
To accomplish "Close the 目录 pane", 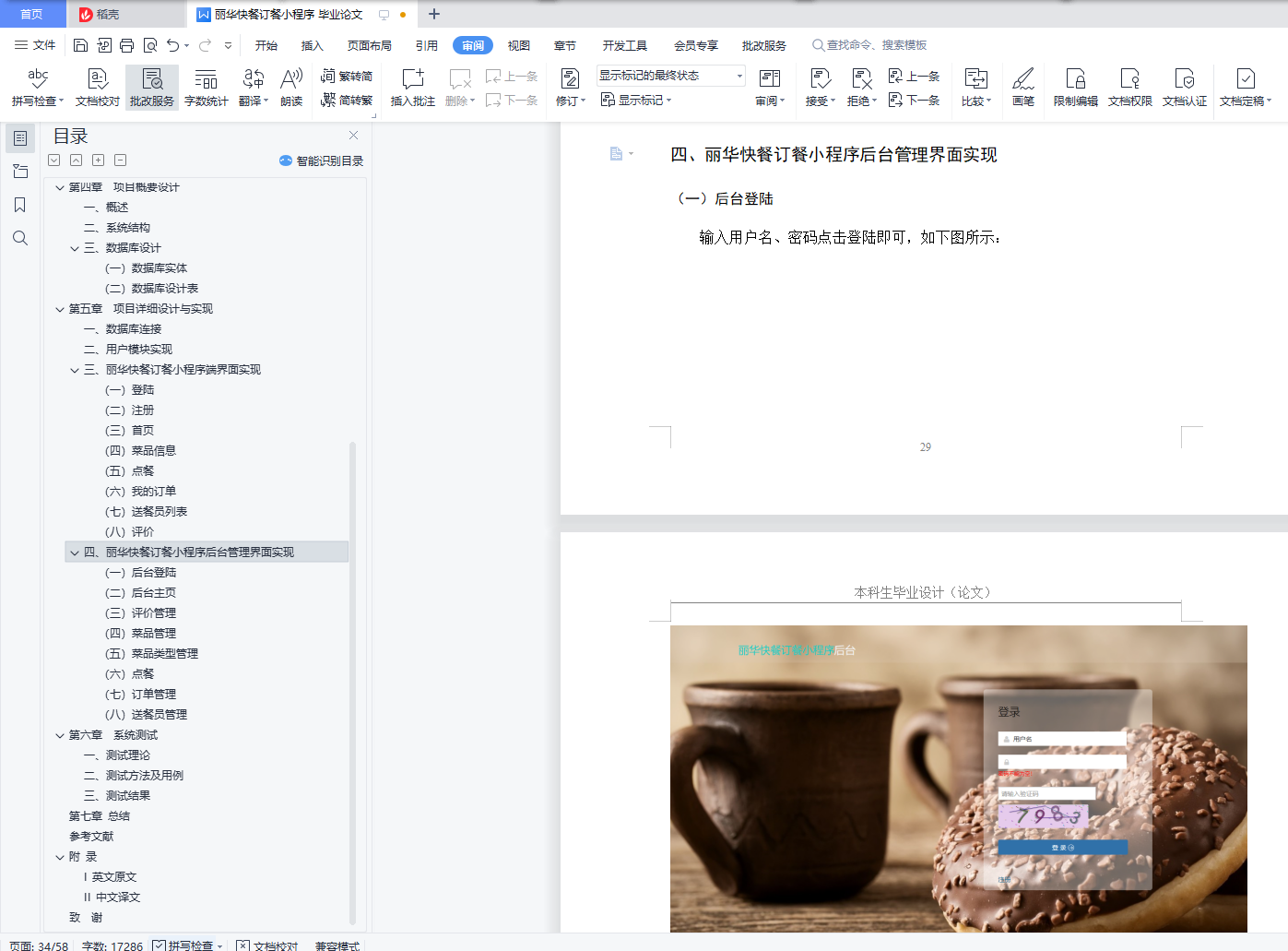I will (353, 135).
